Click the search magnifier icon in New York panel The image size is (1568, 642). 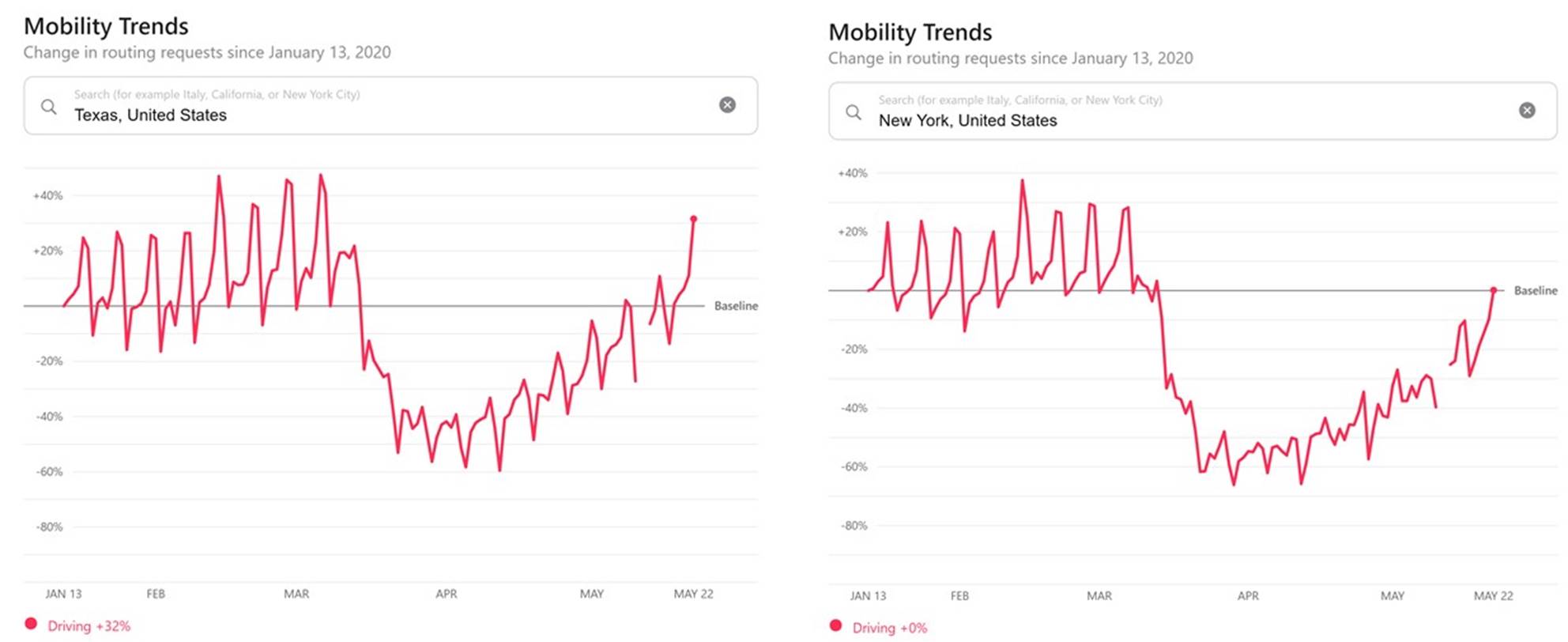point(854,111)
